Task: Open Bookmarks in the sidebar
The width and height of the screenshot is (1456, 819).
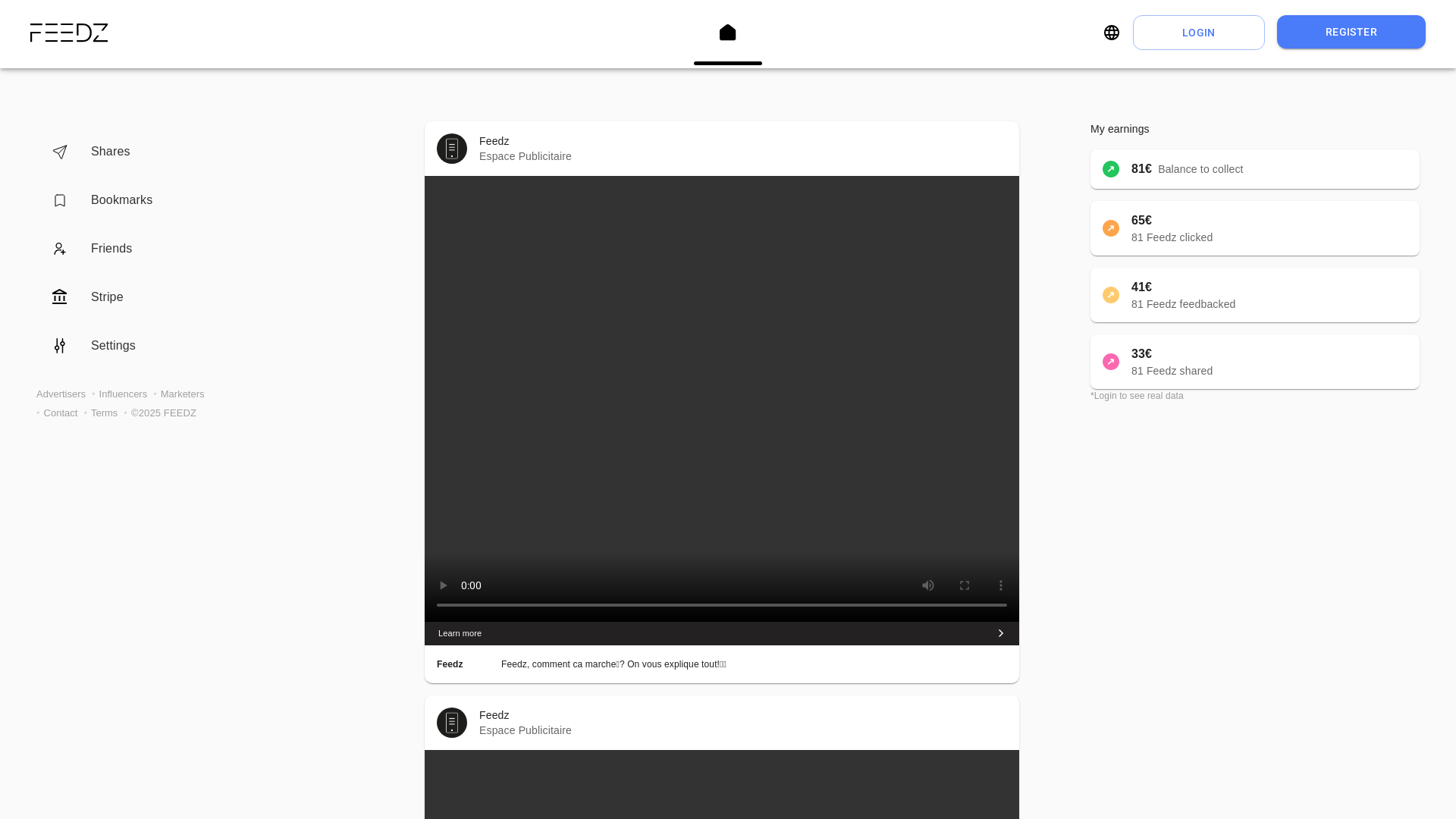Action: coord(121,200)
